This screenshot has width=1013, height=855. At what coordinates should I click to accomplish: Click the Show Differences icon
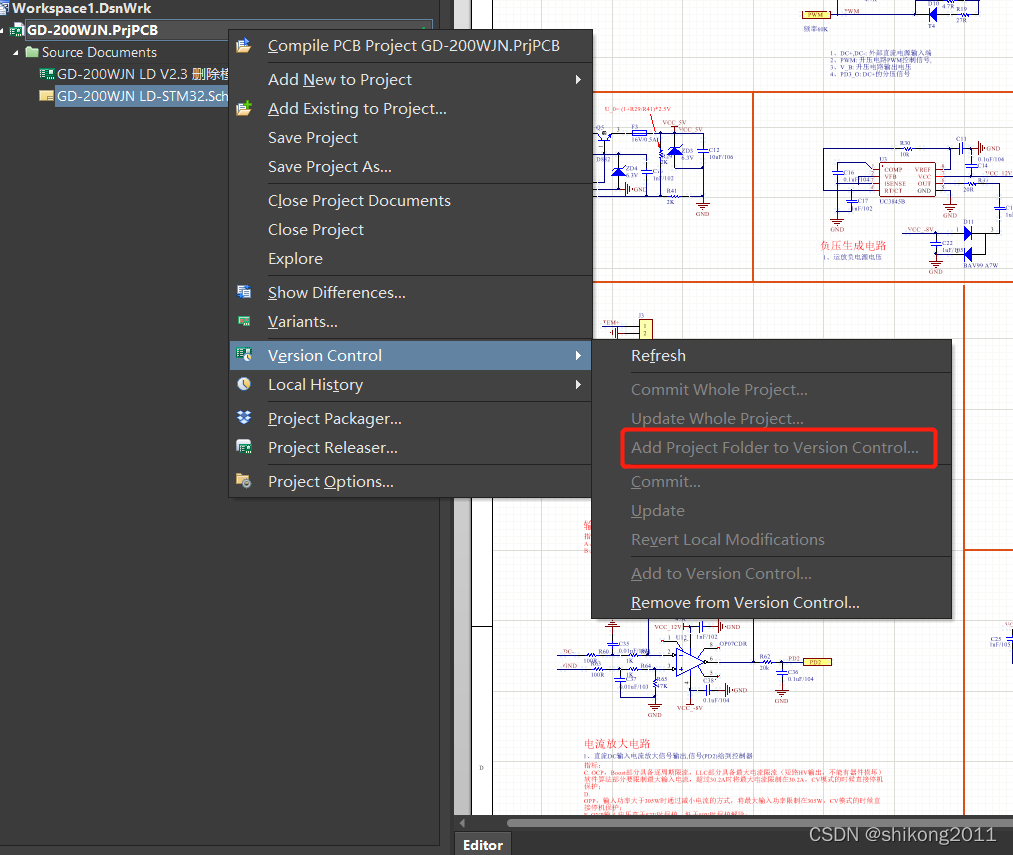point(243,293)
